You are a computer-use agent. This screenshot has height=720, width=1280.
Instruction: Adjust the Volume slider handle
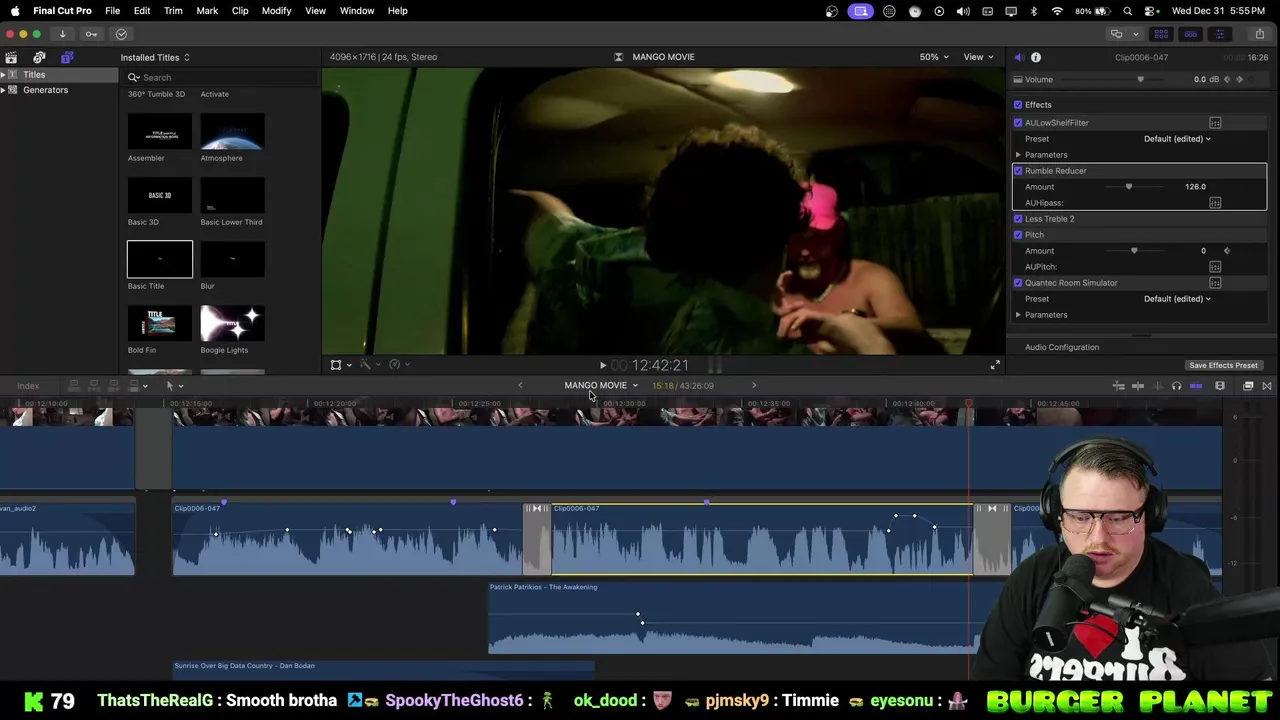(x=1140, y=80)
